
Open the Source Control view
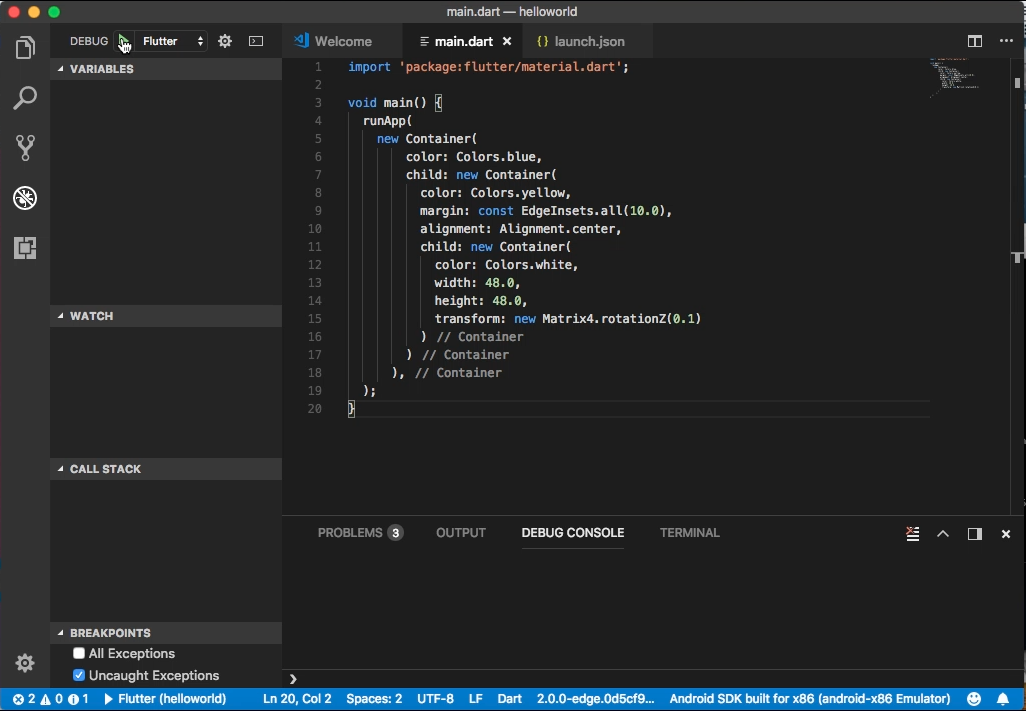pos(25,148)
